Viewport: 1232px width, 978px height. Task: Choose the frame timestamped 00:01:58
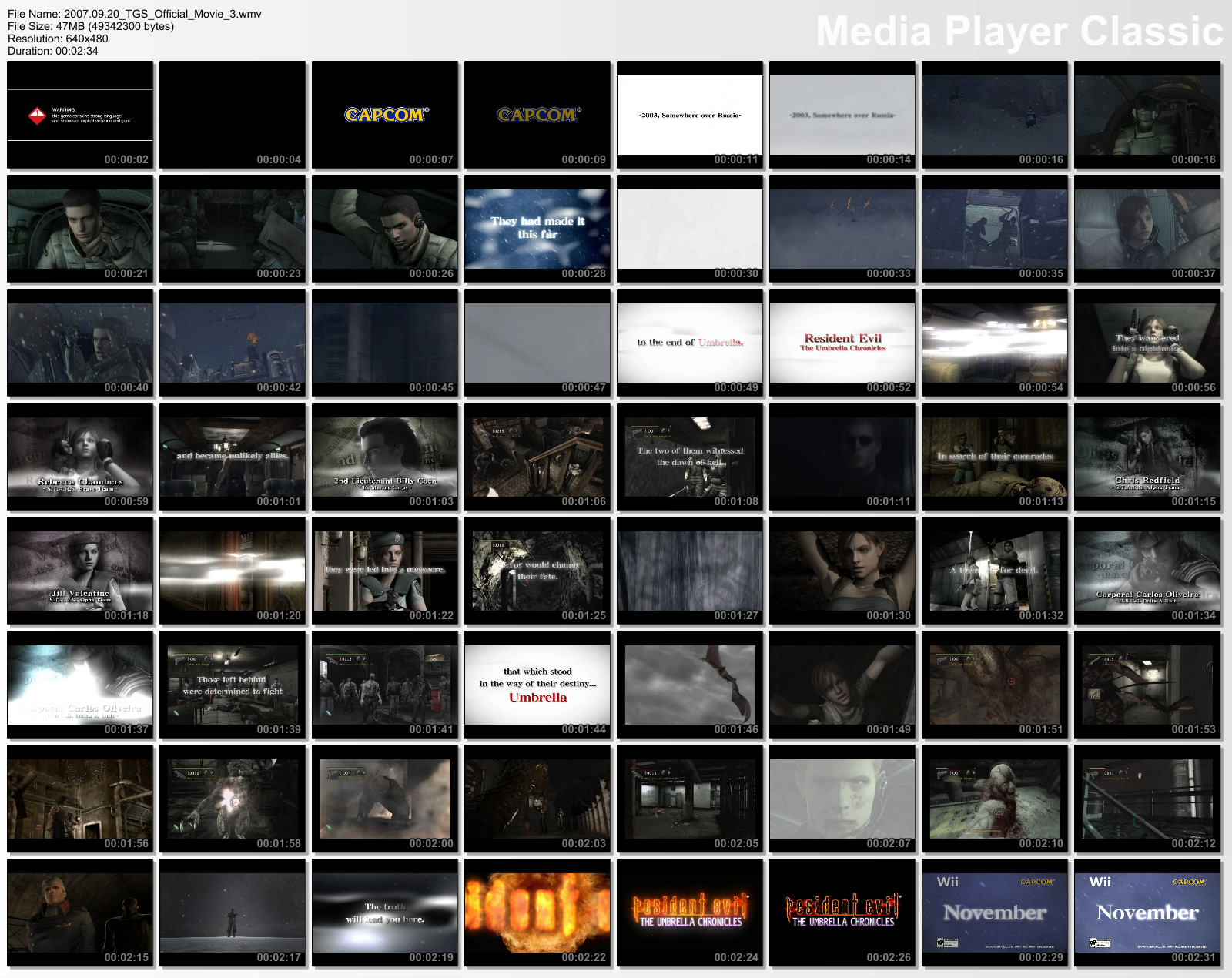pos(233,799)
